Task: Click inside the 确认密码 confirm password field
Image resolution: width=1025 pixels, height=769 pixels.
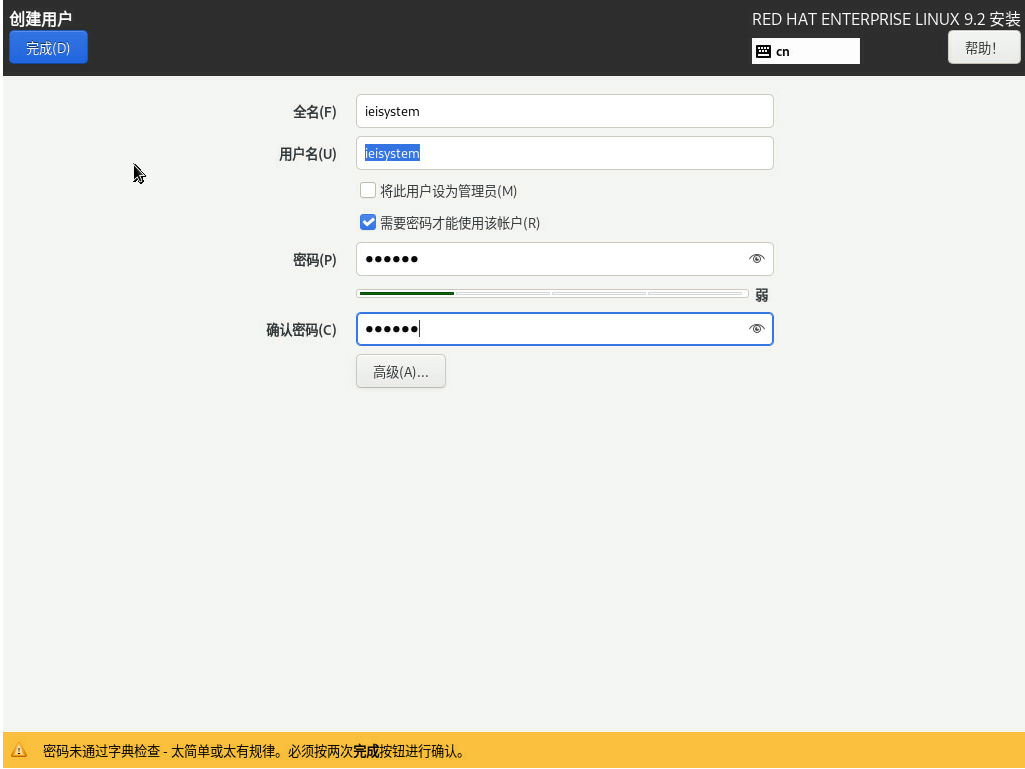Action: (550, 329)
